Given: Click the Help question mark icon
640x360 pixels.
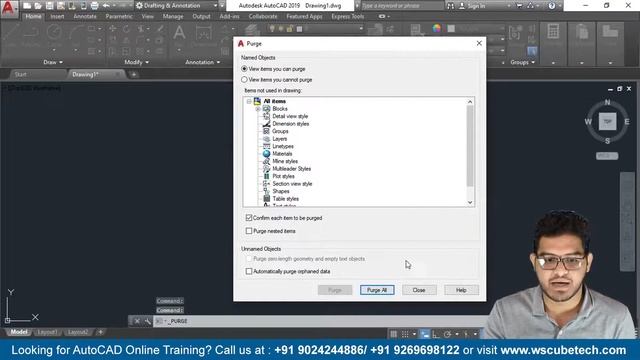Looking at the screenshot, I should (x=552, y=6).
